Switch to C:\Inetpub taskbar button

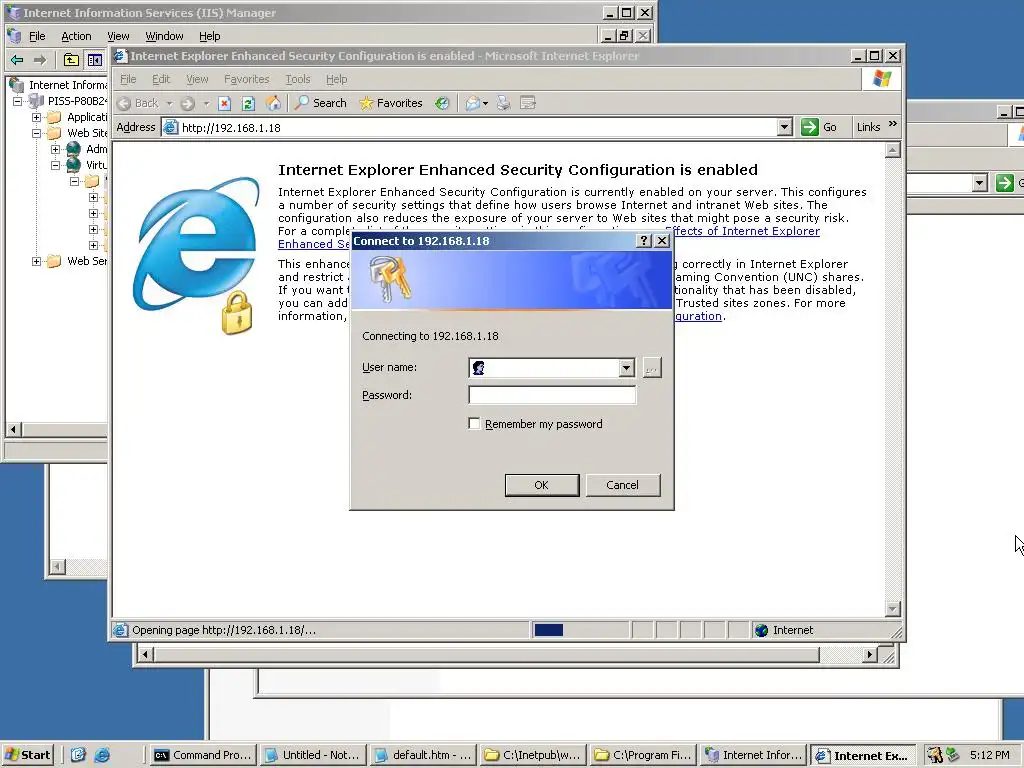532,755
